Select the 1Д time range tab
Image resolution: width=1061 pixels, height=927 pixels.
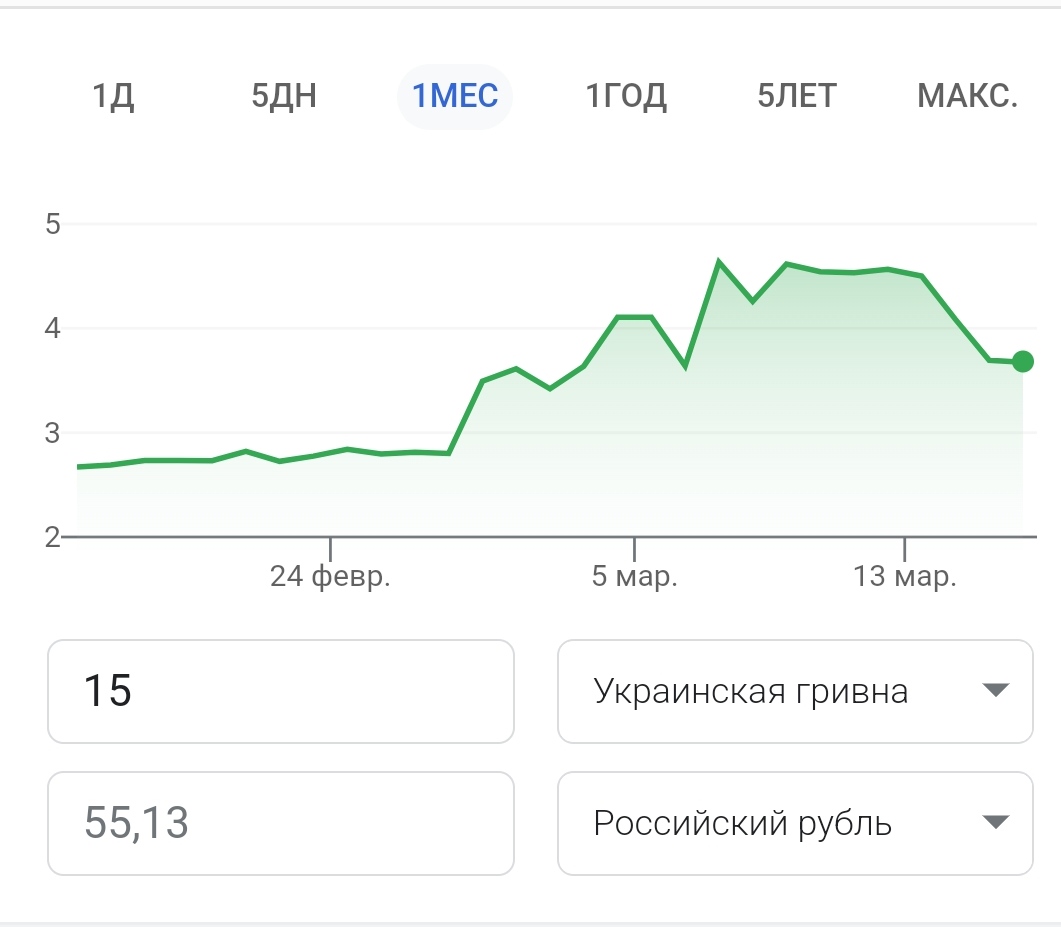point(113,97)
